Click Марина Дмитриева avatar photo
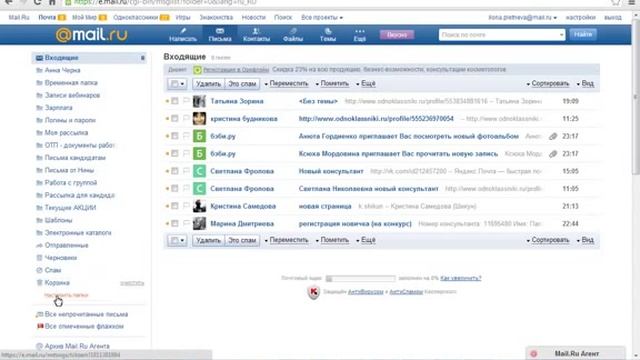 (199, 224)
